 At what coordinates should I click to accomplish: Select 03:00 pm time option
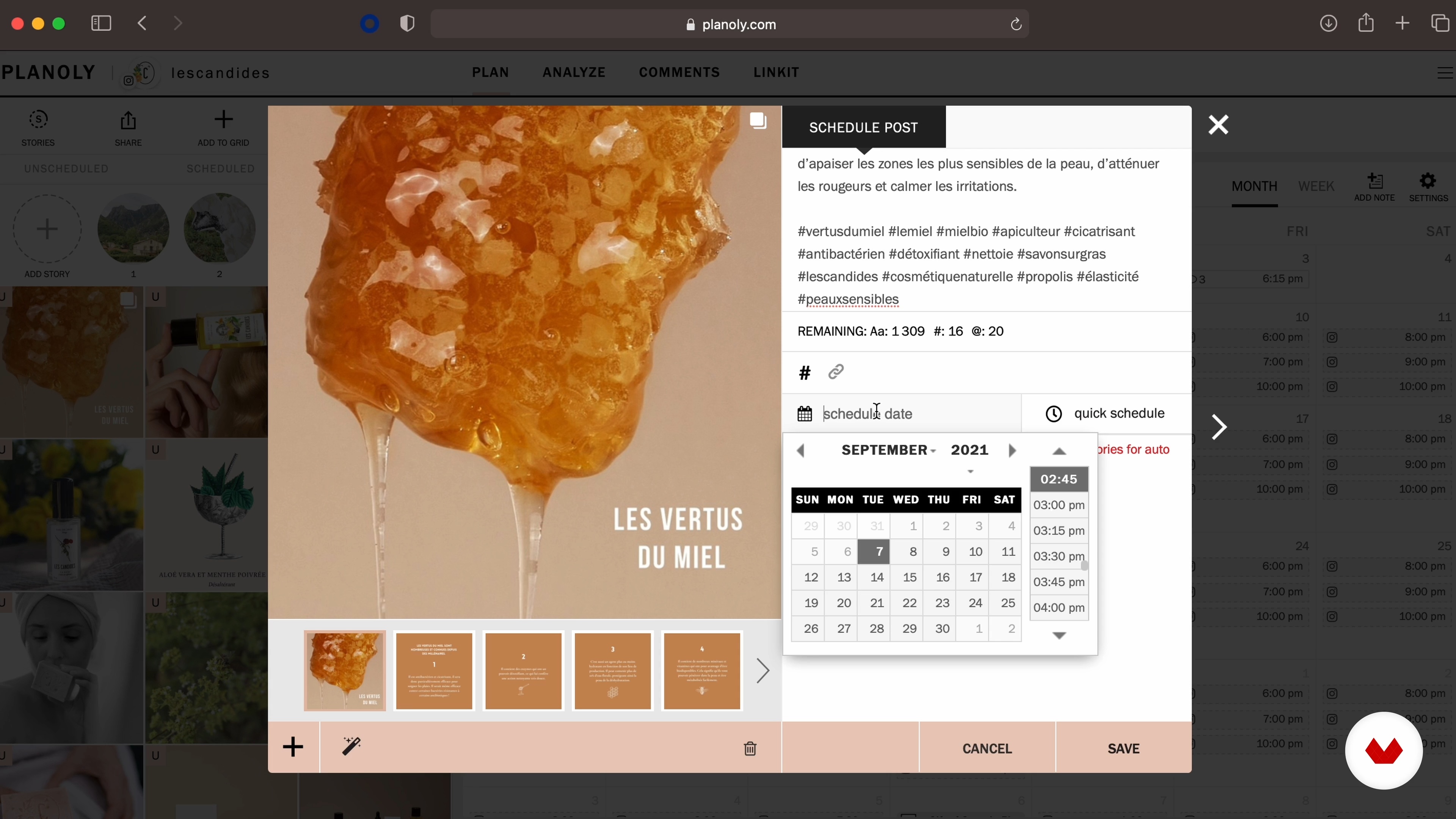(x=1059, y=505)
